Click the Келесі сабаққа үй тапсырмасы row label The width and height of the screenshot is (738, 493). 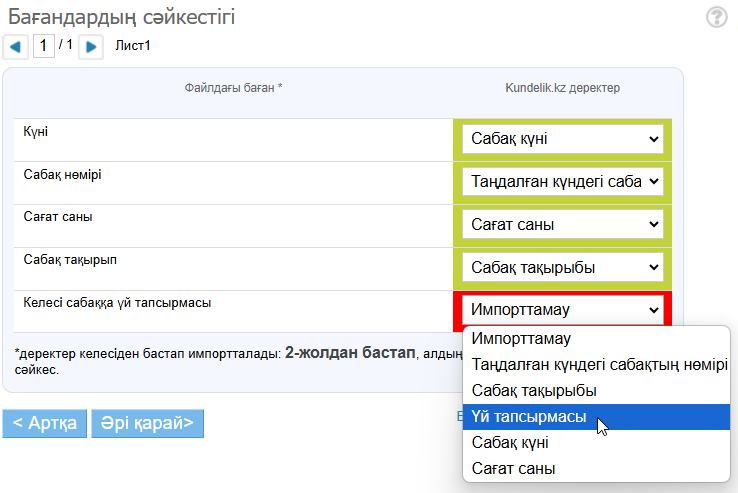(117, 302)
